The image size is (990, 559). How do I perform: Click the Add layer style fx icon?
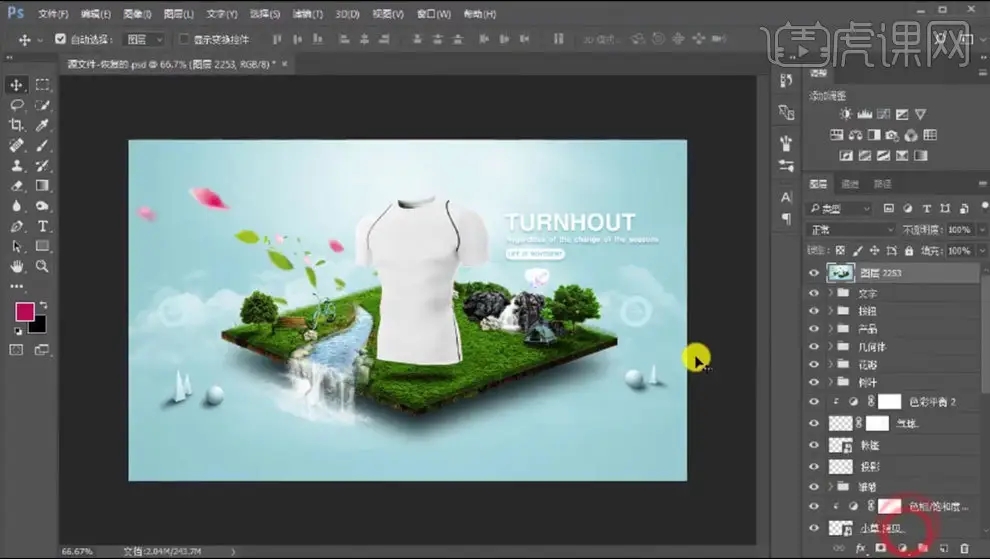860,548
